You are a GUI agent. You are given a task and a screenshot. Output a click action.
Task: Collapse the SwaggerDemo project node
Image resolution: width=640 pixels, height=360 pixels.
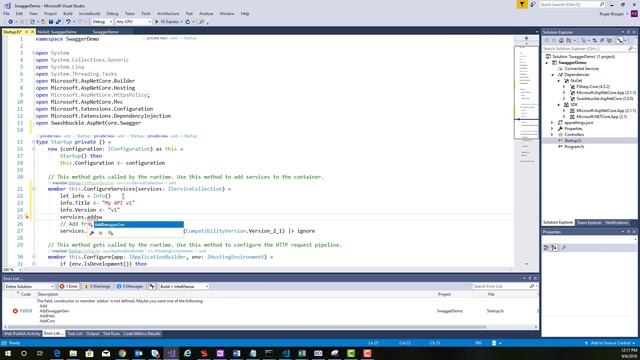click(x=547, y=63)
